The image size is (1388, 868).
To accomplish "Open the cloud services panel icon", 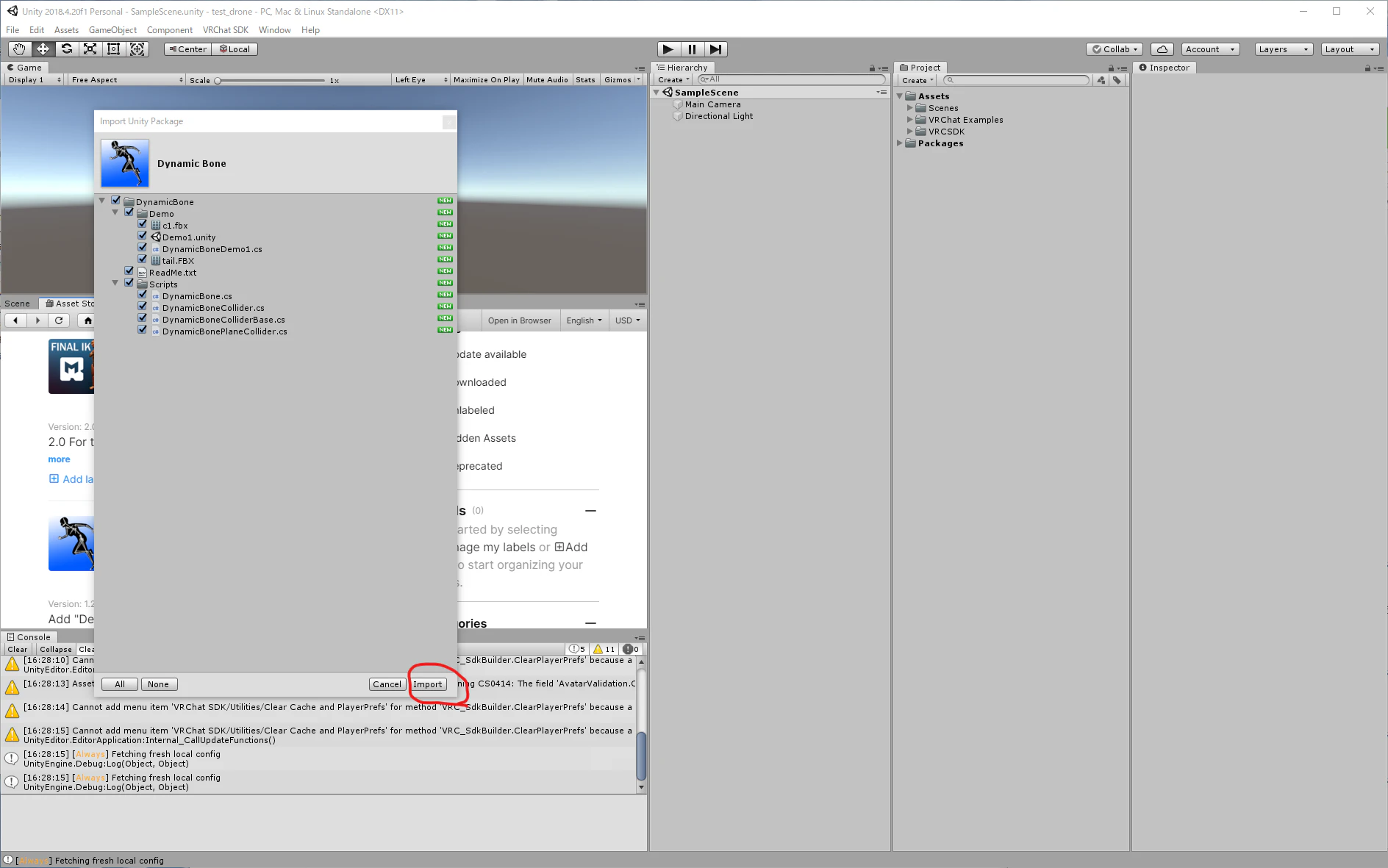I will (x=1162, y=49).
